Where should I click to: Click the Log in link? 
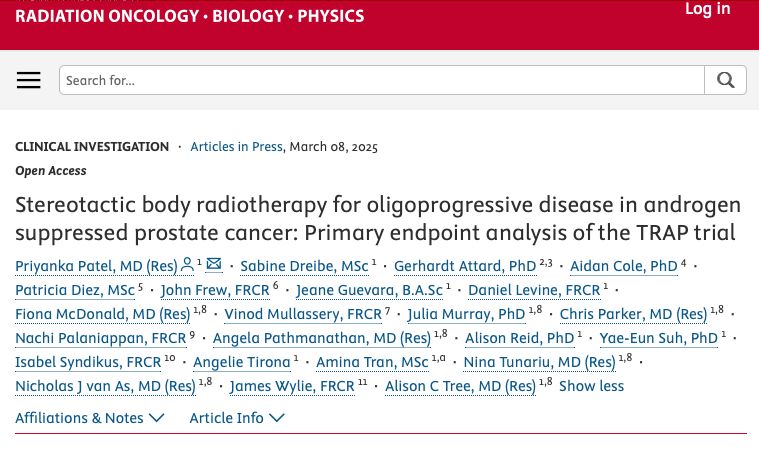click(x=707, y=9)
